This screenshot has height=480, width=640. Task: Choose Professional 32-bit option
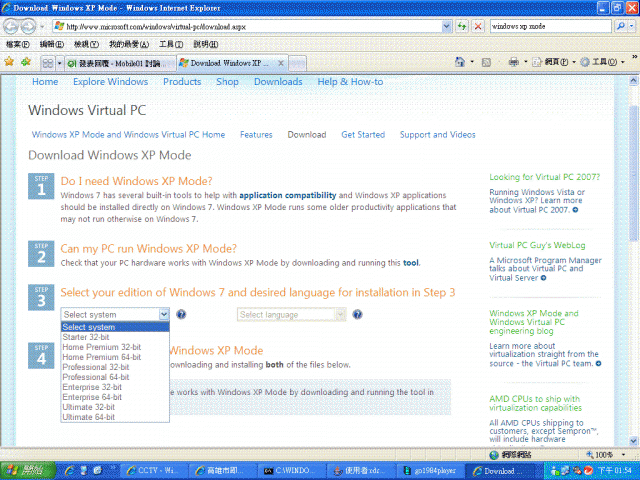[115, 367]
